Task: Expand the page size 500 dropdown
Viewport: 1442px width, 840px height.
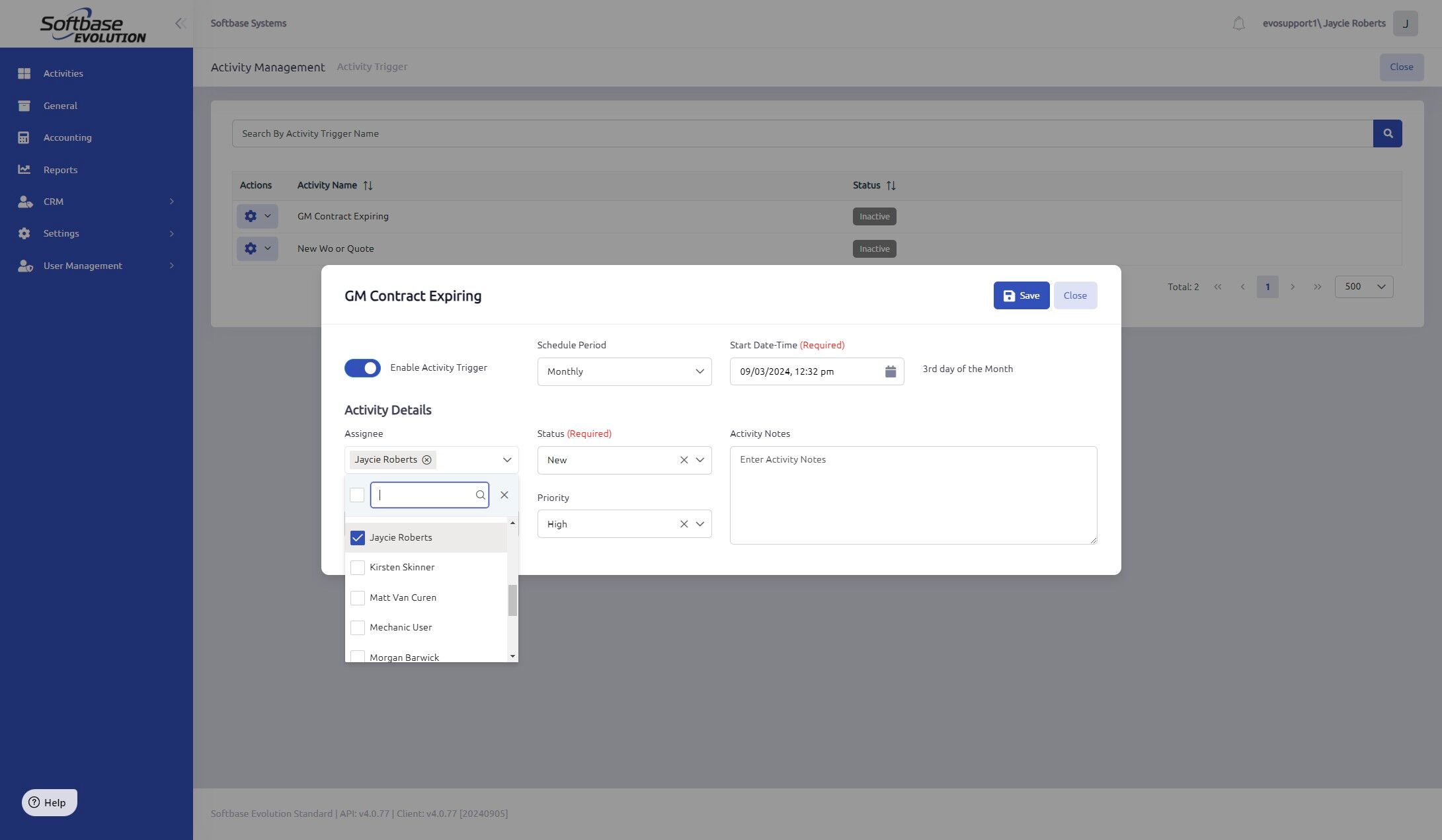Action: [x=1363, y=287]
